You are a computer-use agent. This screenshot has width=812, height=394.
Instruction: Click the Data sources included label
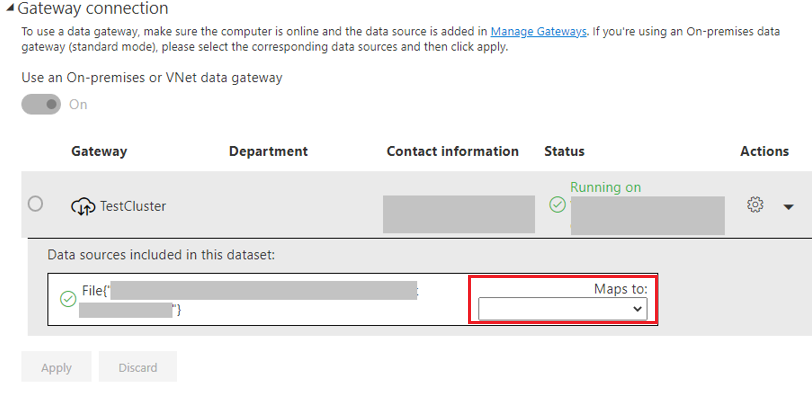pyautogui.click(x=161, y=255)
